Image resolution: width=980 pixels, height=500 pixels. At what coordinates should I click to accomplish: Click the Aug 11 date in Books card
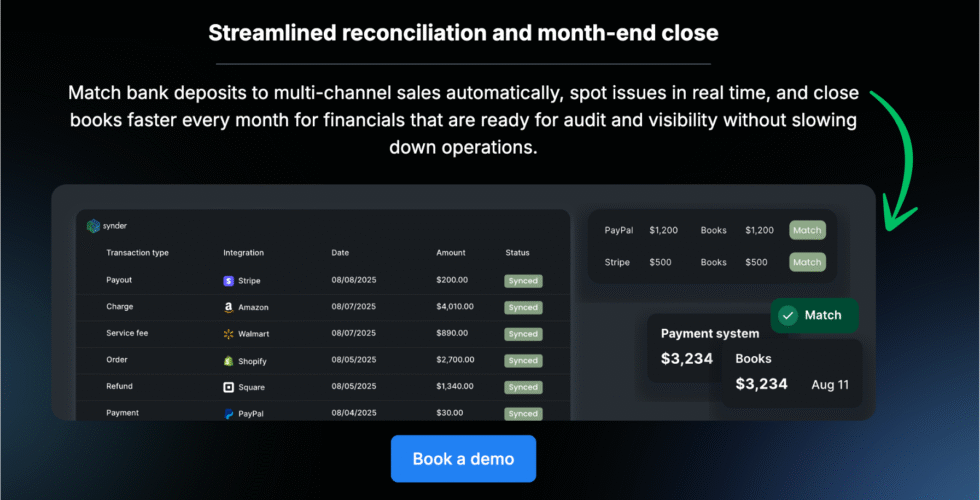(830, 384)
